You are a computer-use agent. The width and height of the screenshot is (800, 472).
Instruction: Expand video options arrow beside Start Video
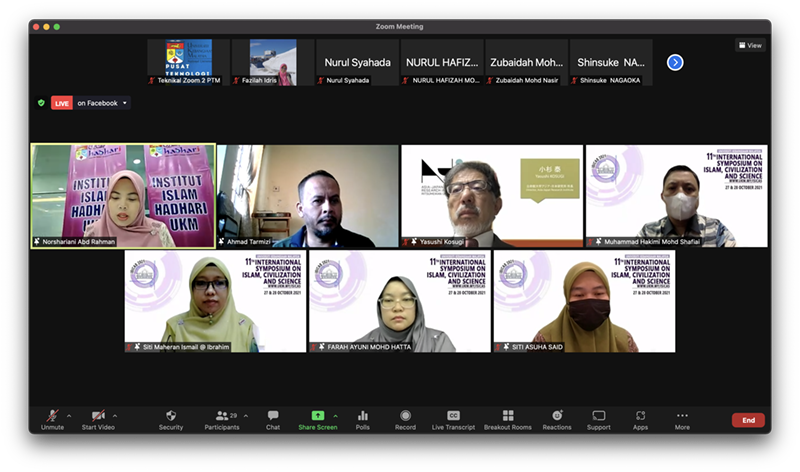pos(115,415)
